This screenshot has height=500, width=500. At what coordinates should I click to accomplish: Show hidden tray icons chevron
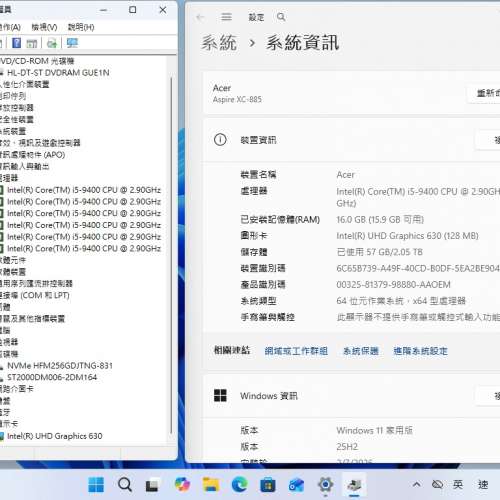[416, 484]
